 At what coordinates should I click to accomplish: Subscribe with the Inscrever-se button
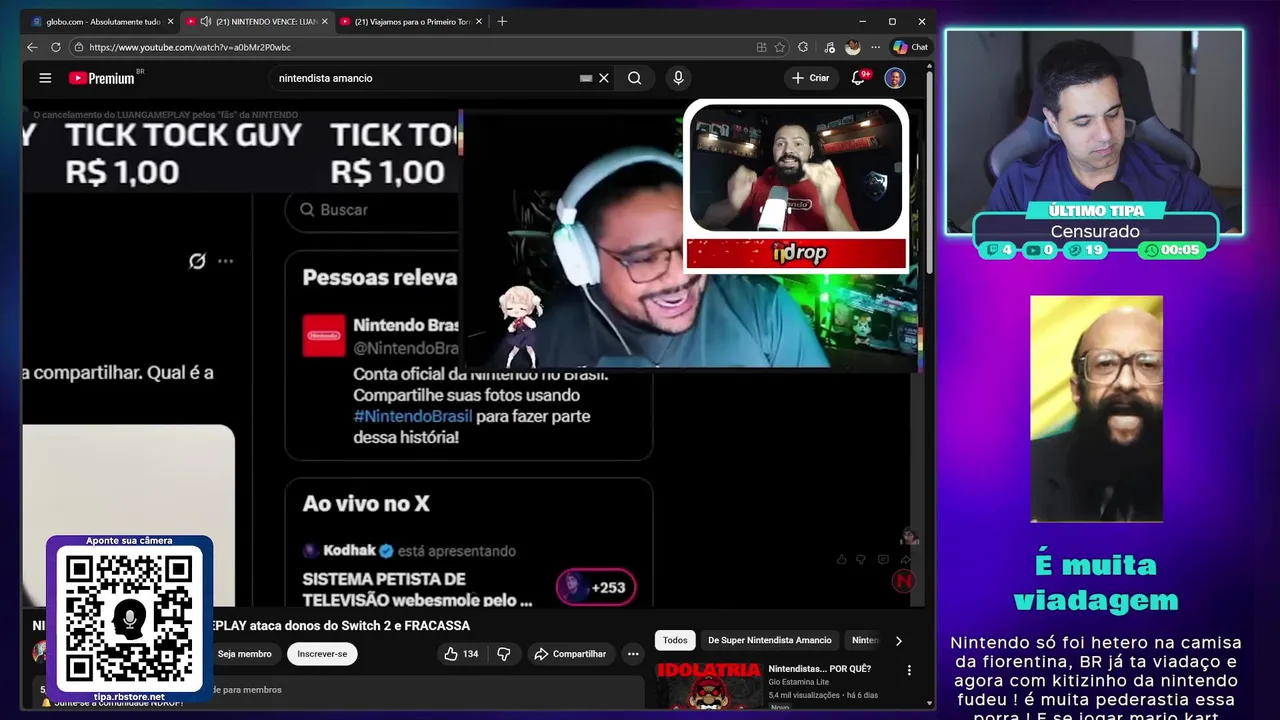click(322, 654)
